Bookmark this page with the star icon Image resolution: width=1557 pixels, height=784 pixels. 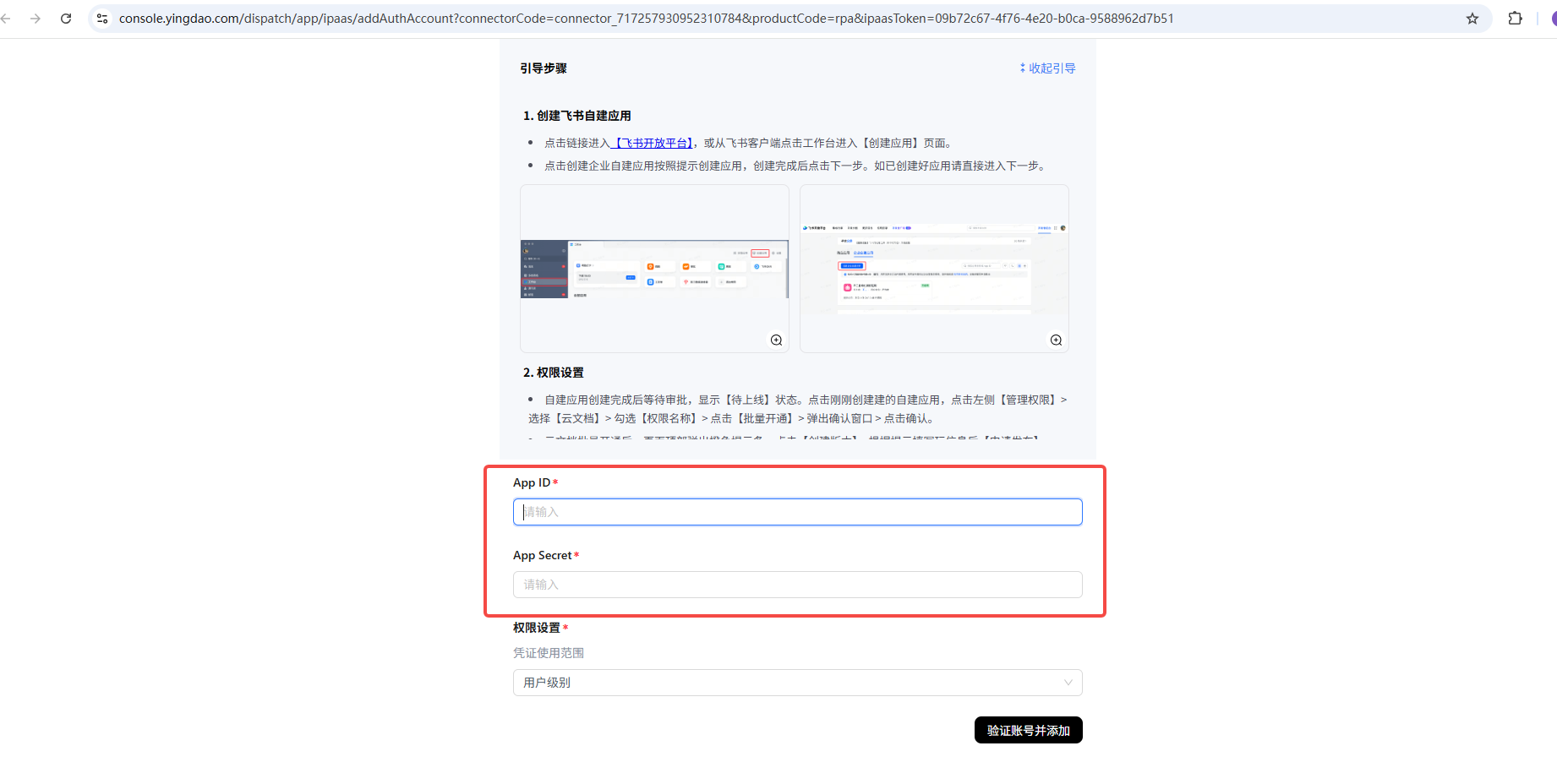click(x=1472, y=19)
